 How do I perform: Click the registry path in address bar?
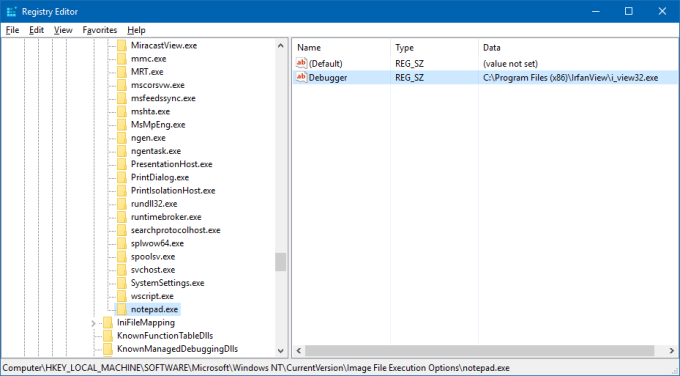tap(256, 368)
